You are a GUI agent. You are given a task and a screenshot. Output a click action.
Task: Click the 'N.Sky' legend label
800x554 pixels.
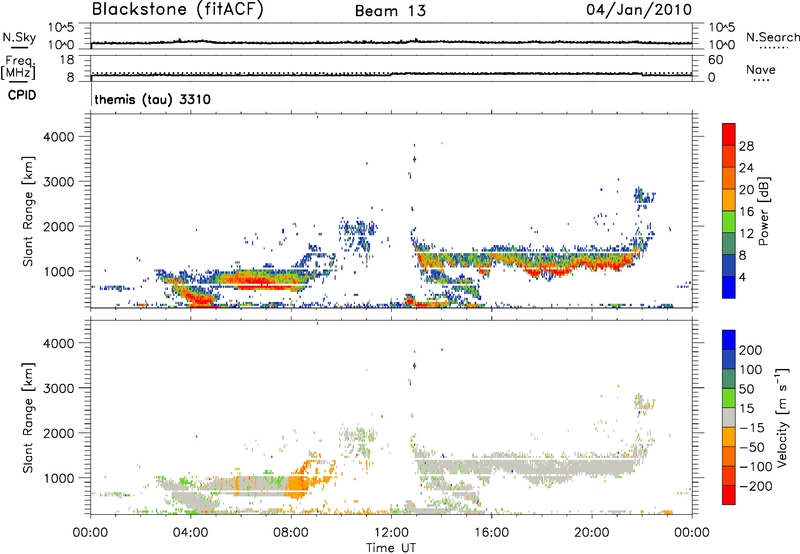pyautogui.click(x=19, y=37)
